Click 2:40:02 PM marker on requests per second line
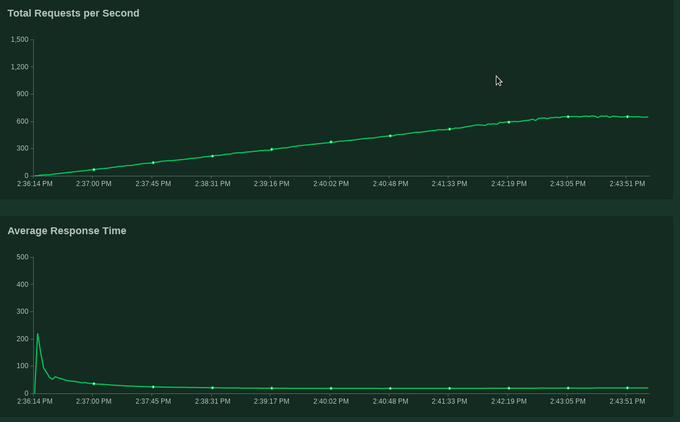 tap(331, 142)
